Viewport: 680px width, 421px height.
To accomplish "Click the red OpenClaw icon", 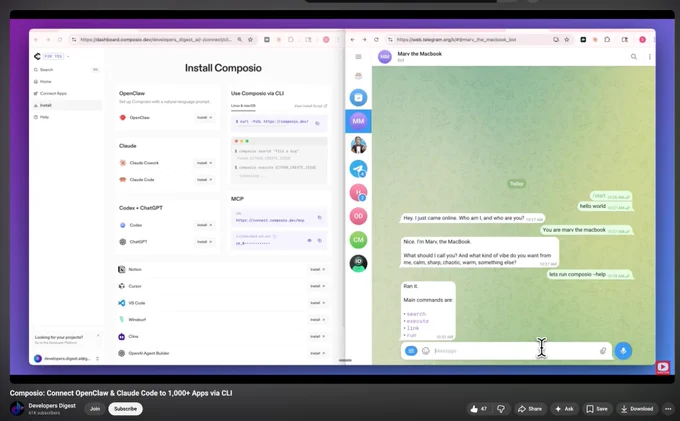I will click(123, 117).
